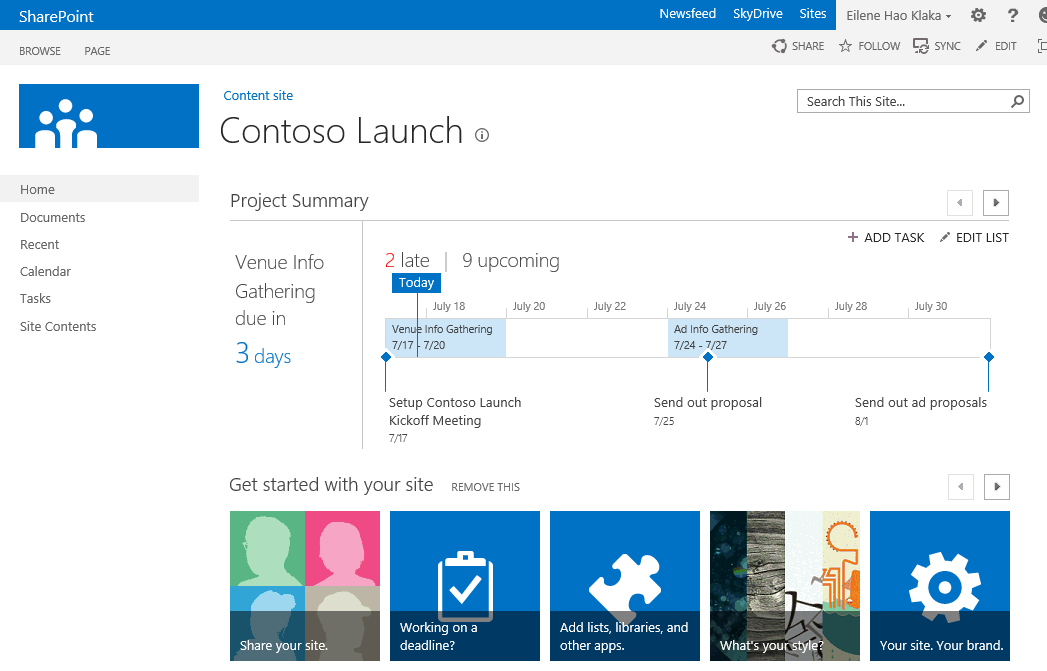Select the BROWSE tab
This screenshot has height=671, width=1047.
point(39,50)
